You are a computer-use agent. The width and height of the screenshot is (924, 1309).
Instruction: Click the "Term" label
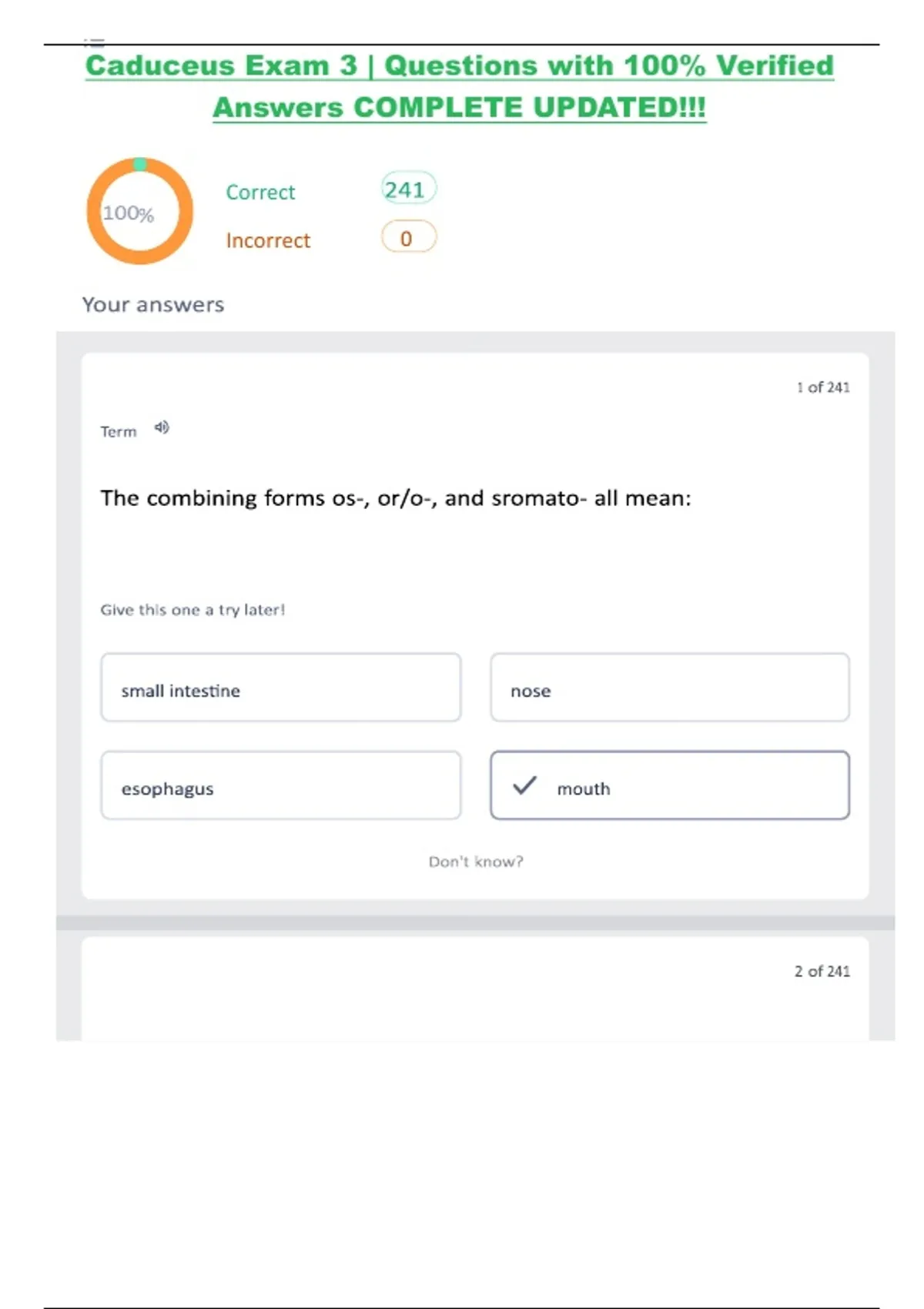coord(118,432)
